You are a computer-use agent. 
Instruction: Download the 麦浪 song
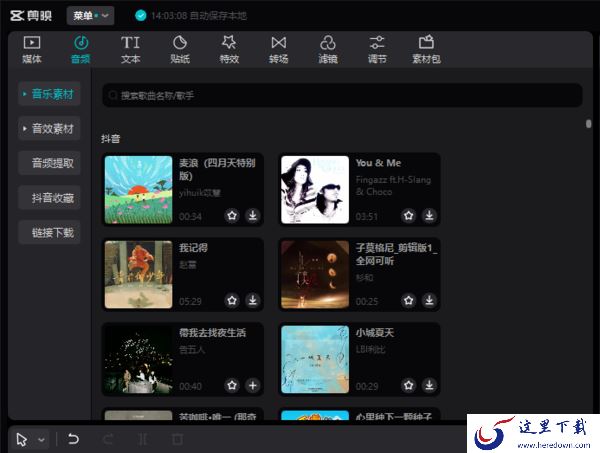point(253,215)
